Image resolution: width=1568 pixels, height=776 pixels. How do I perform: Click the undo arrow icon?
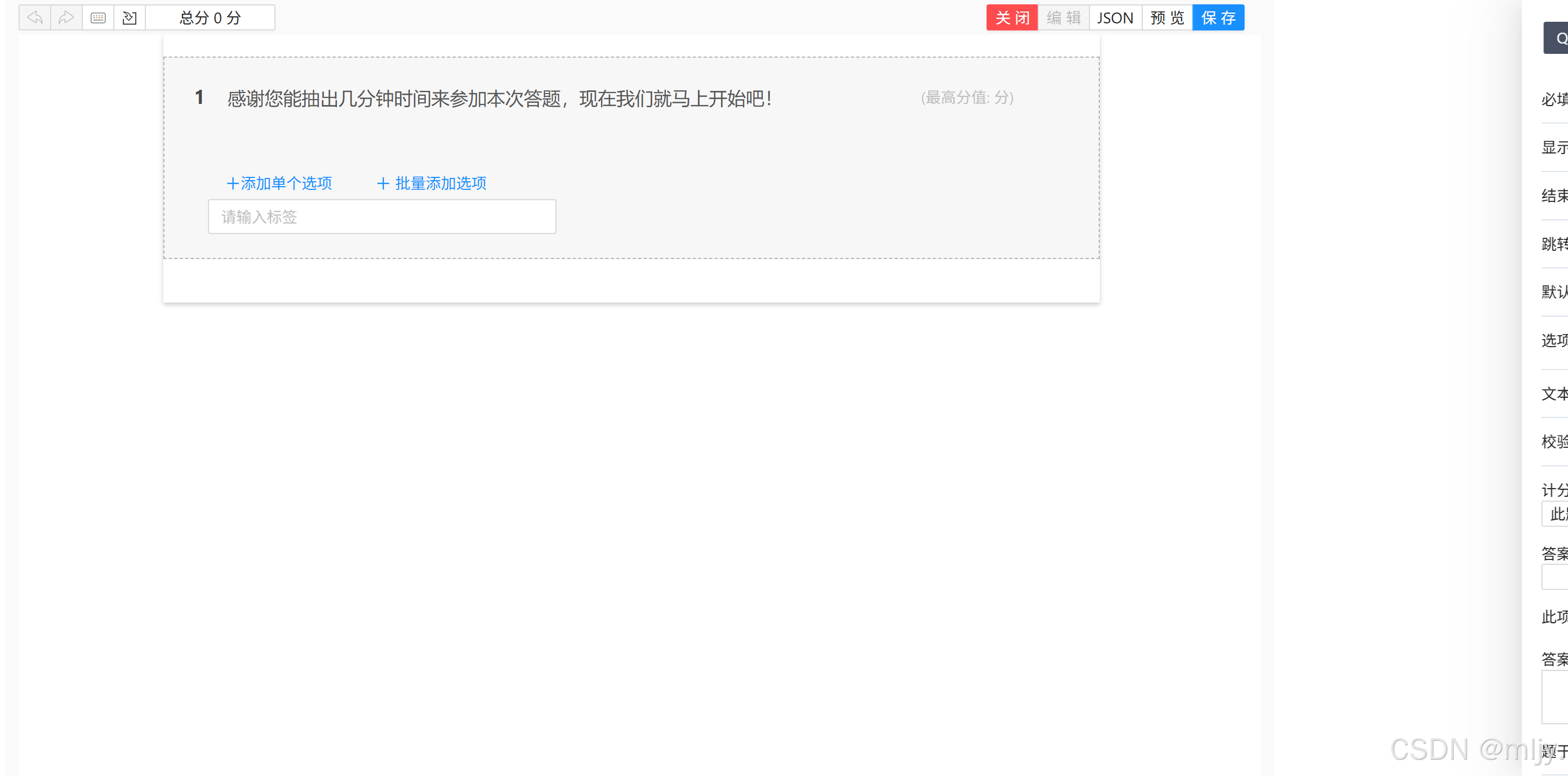pyautogui.click(x=35, y=17)
